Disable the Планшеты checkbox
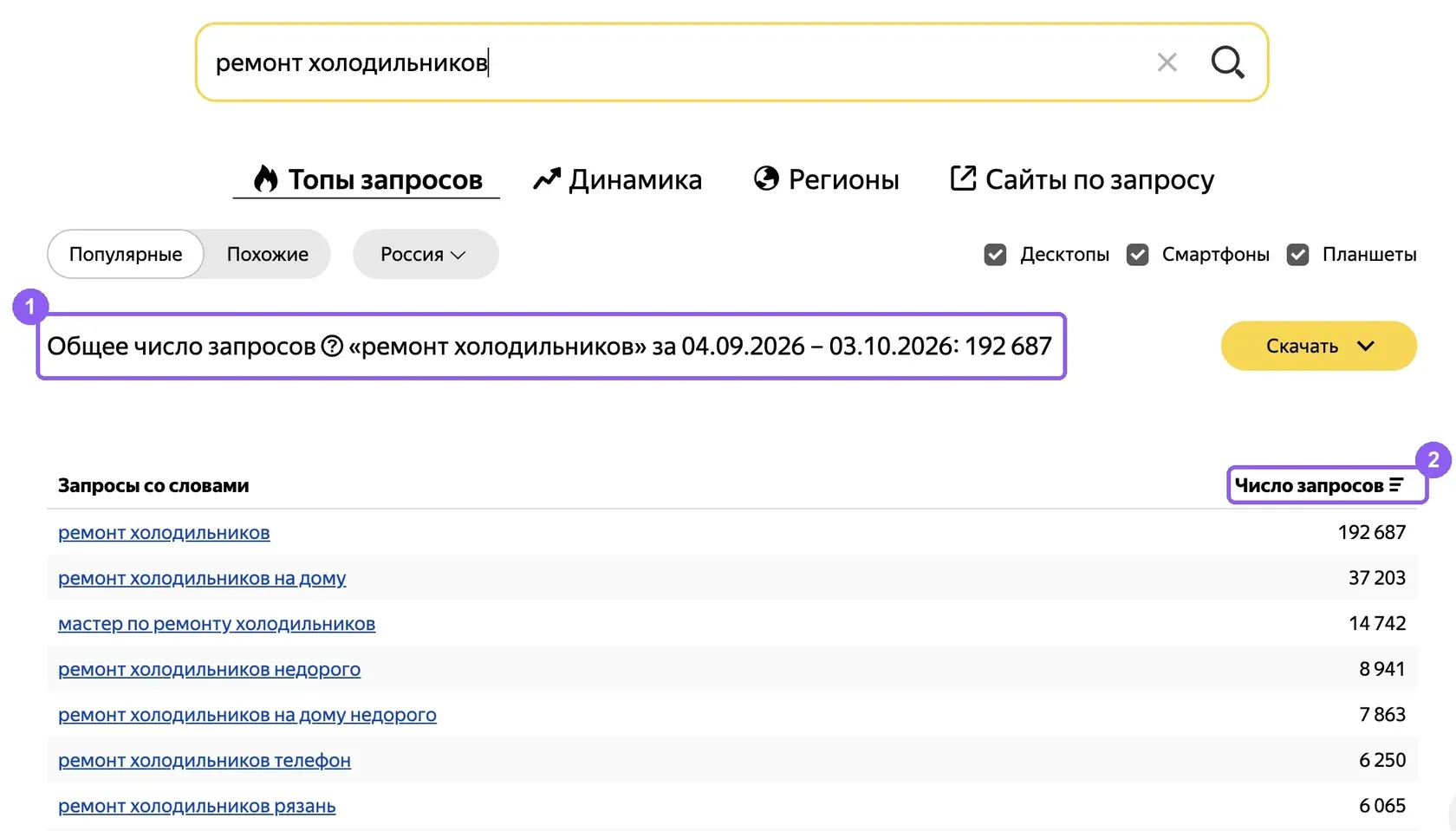The image size is (1456, 831). coord(1297,255)
